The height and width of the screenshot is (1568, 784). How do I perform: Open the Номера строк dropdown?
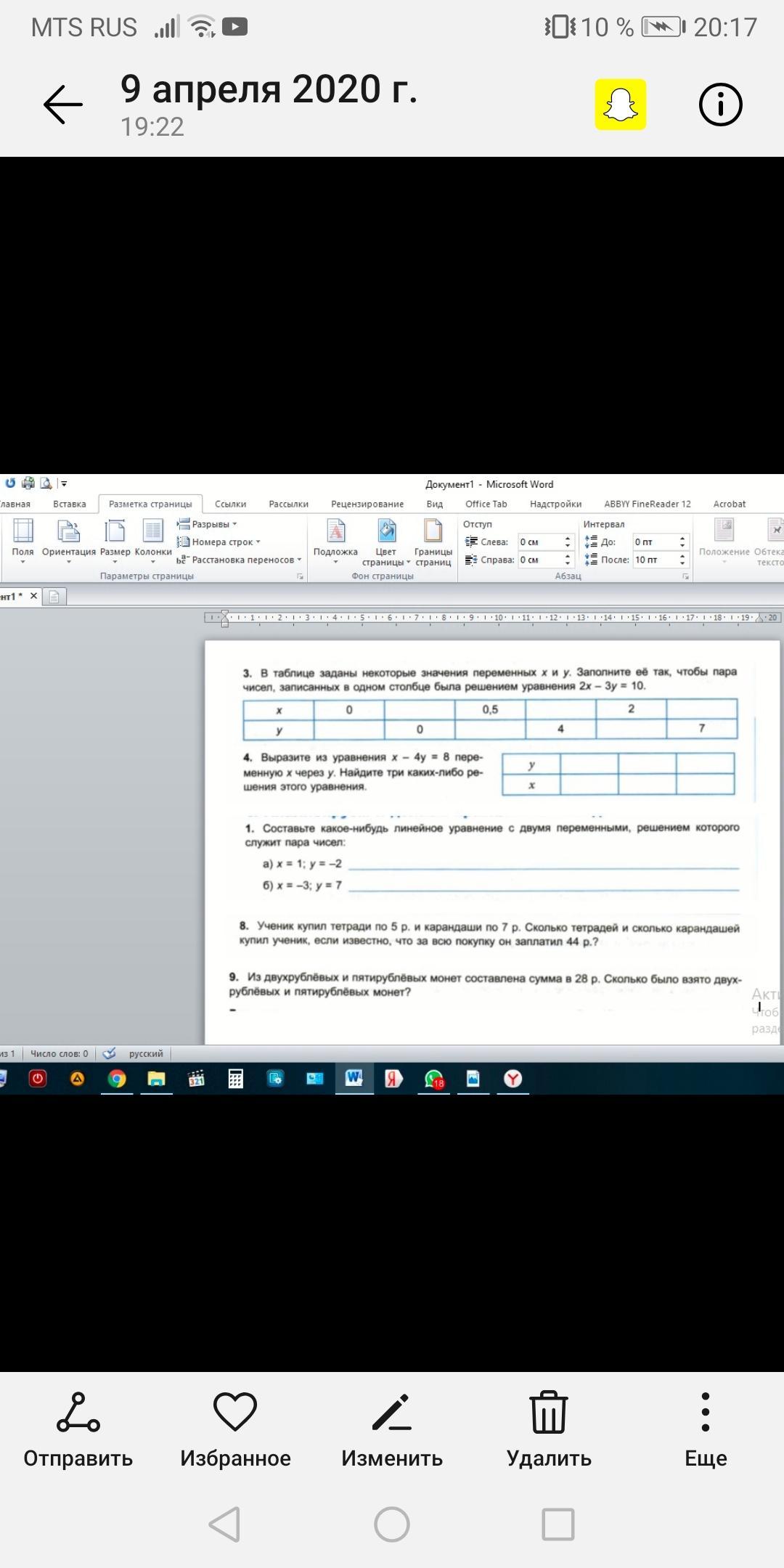tap(219, 542)
